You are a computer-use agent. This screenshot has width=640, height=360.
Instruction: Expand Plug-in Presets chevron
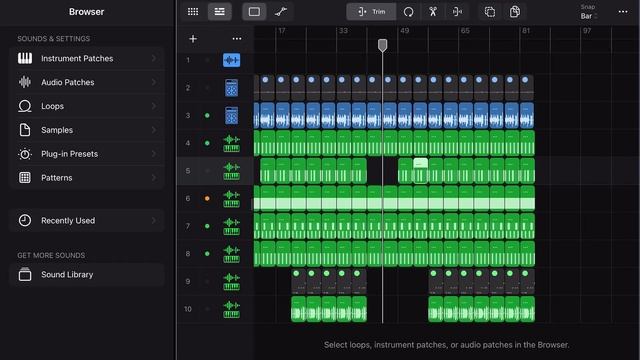pyautogui.click(x=154, y=154)
